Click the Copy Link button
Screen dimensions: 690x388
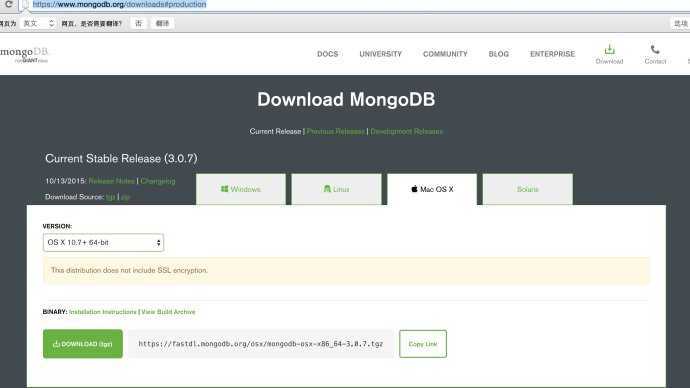click(x=423, y=344)
